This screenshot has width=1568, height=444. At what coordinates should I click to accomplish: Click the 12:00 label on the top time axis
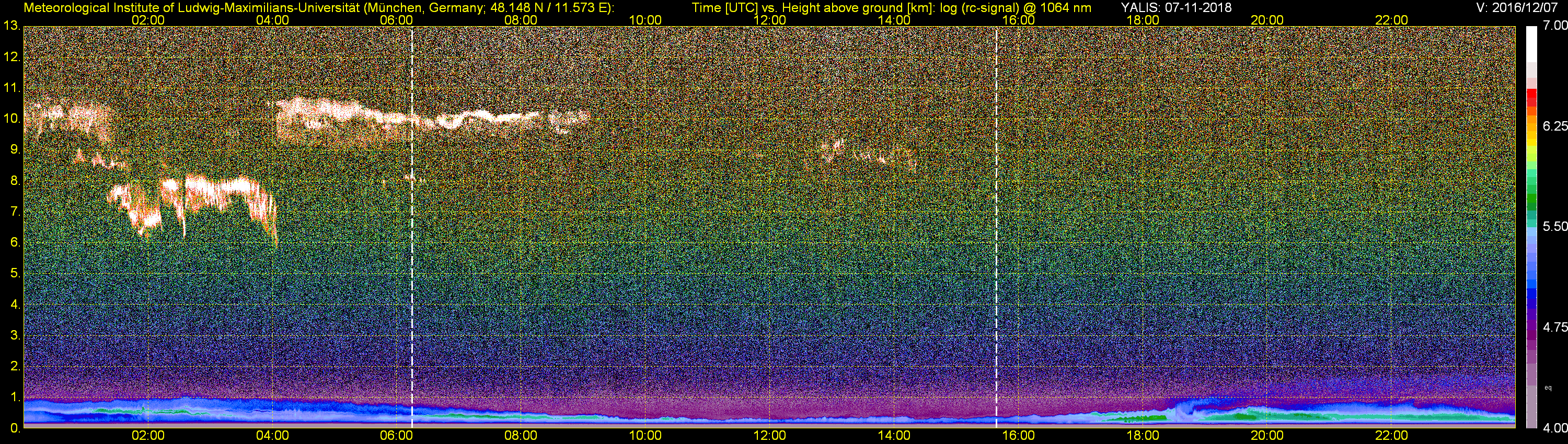click(770, 20)
